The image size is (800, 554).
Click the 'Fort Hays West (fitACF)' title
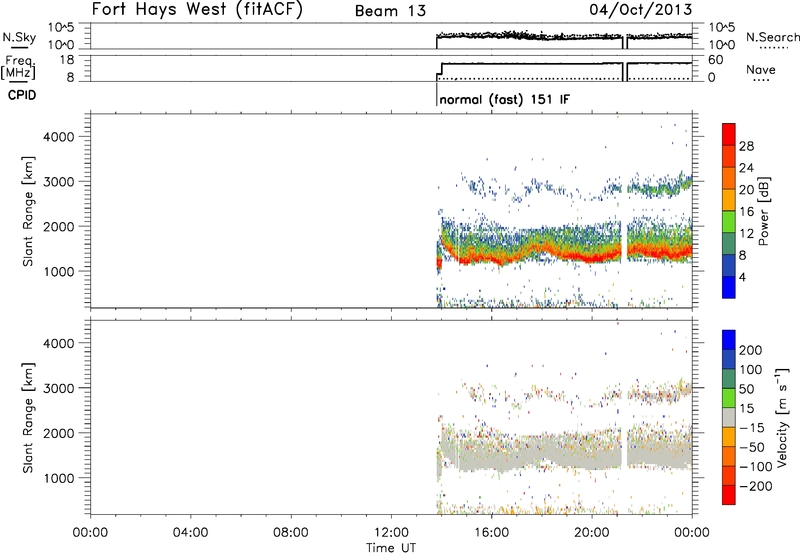pyautogui.click(x=197, y=9)
